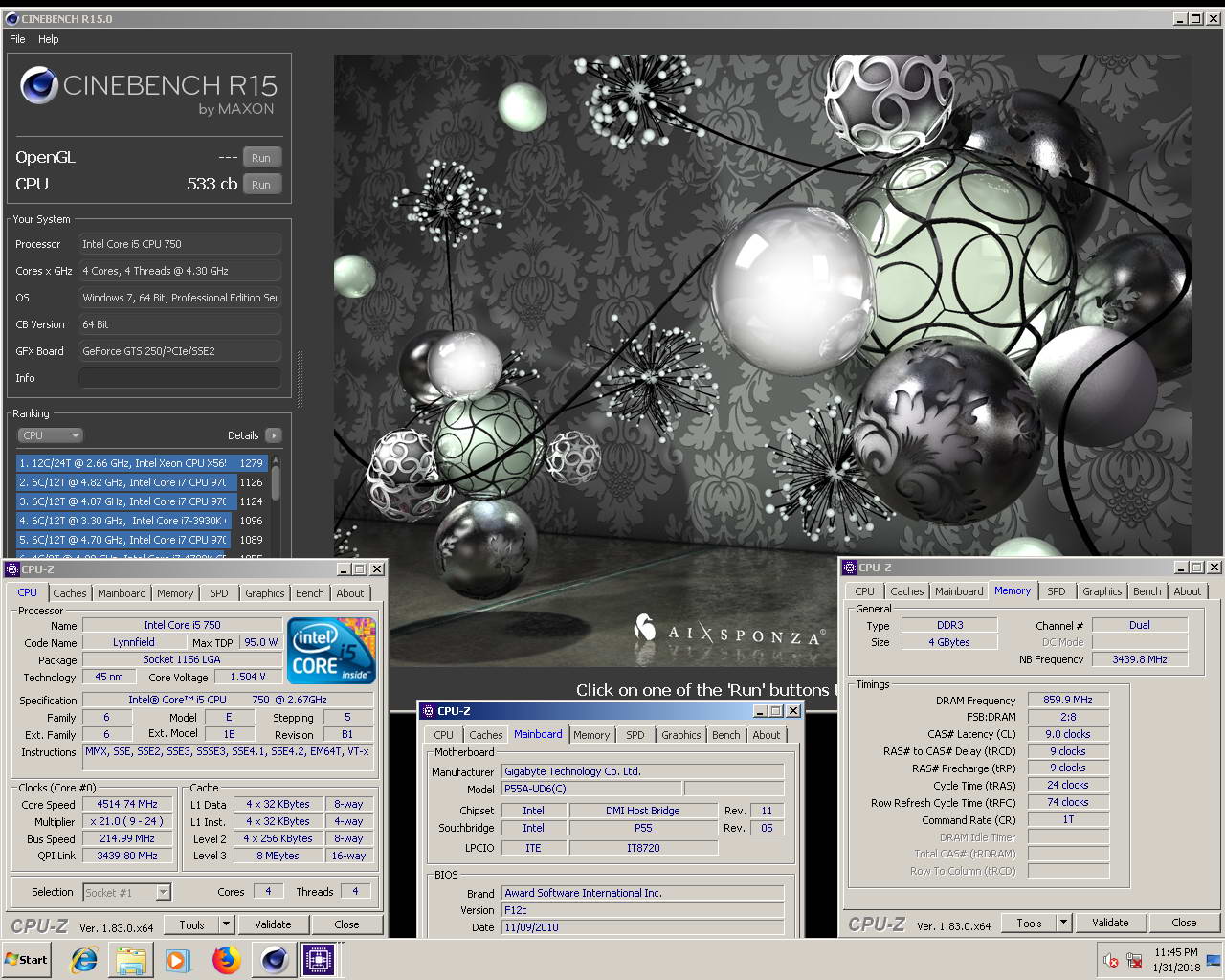Open Bench tab in right CPU-Z window
This screenshot has width=1225, height=980.
pos(1147,591)
